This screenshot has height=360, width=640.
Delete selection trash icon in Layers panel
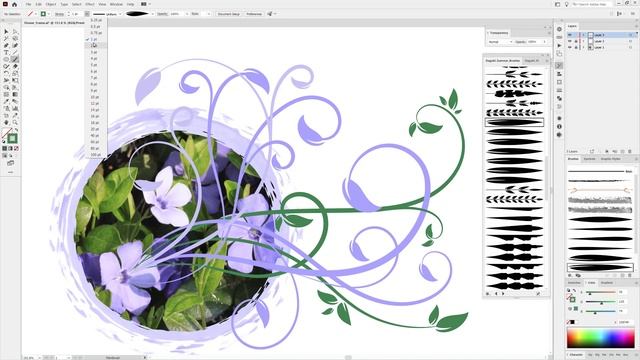point(630,151)
